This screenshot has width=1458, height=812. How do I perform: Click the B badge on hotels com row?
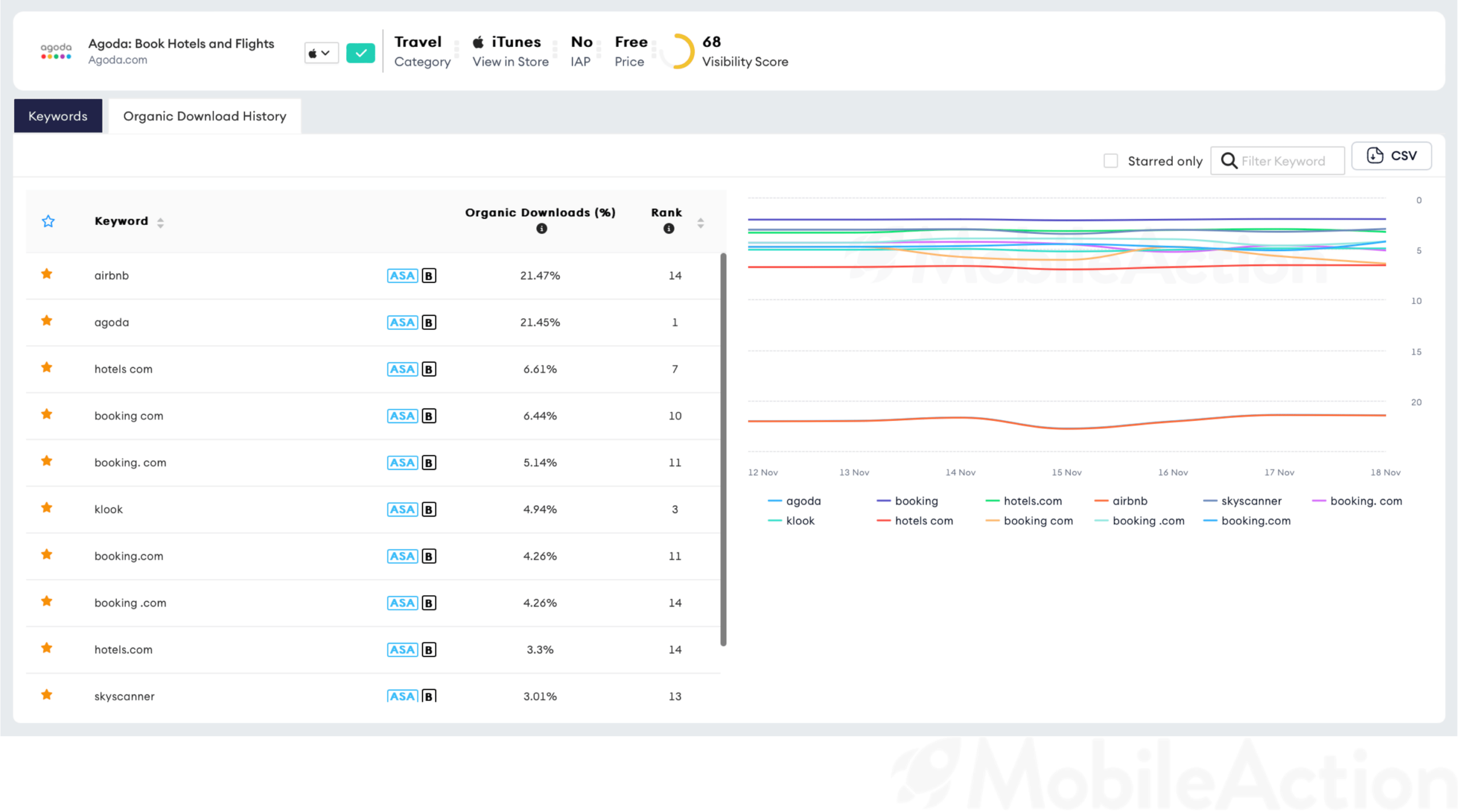429,370
